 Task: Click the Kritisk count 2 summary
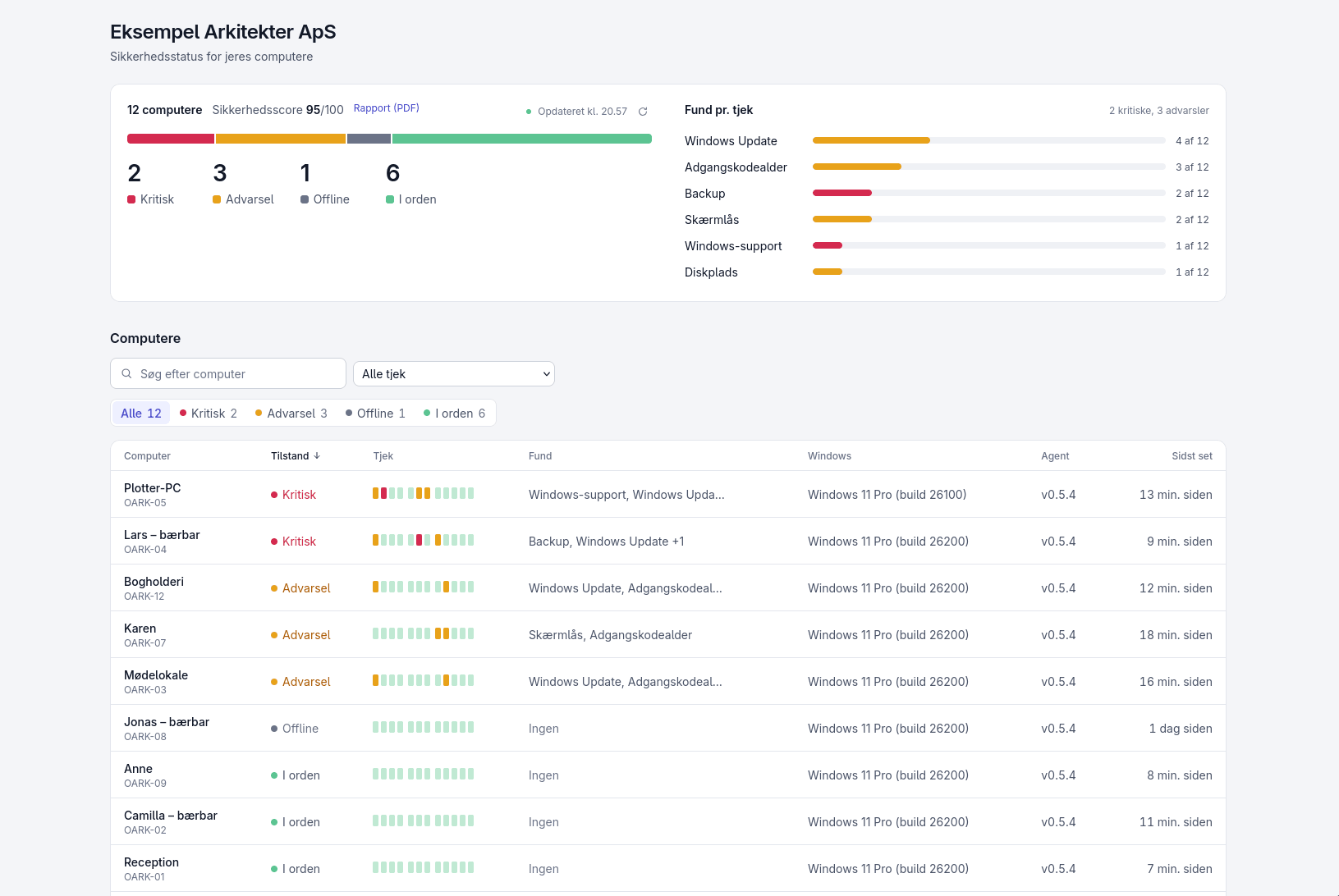click(151, 184)
